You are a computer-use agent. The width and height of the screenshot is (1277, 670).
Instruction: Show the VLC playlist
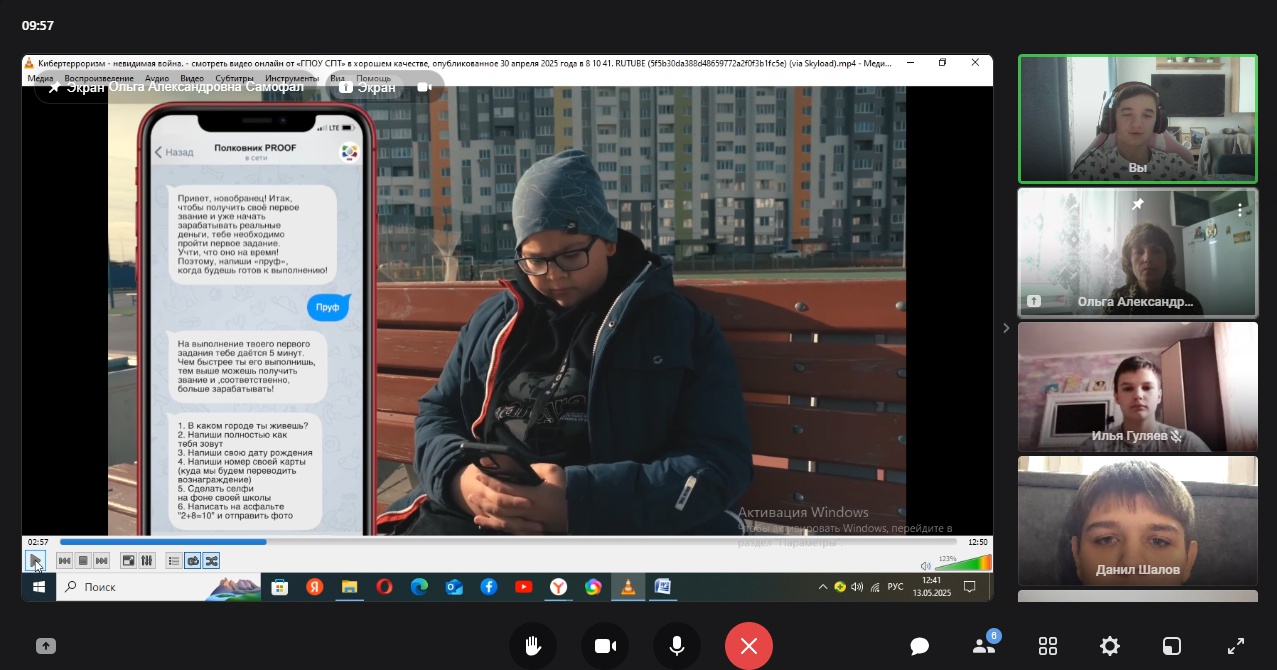coord(174,561)
